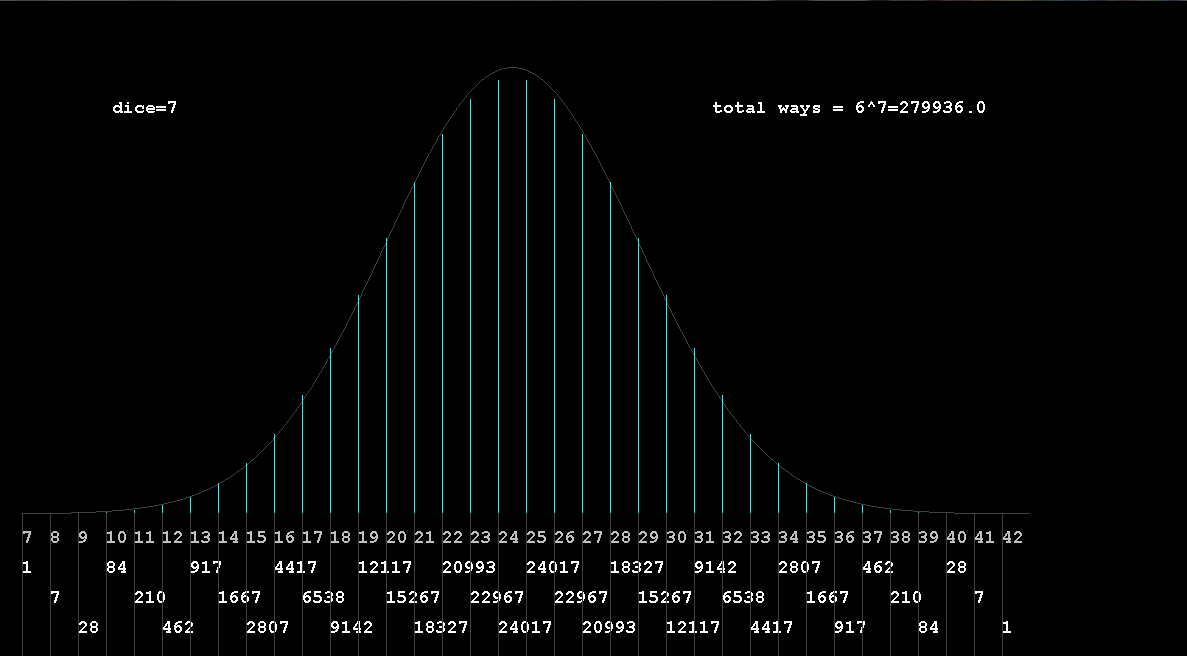Click the count 24017 under sum 24
Image resolution: width=1187 pixels, height=656 pixels.
525,628
